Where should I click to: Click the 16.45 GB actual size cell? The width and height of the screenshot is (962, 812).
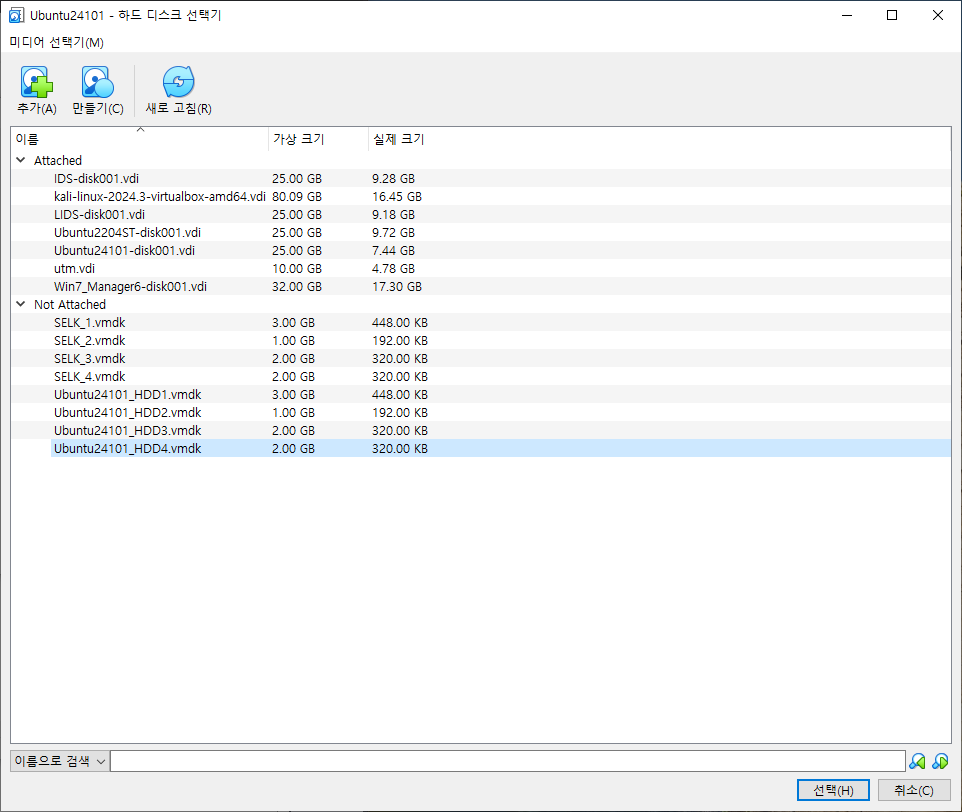tap(396, 196)
